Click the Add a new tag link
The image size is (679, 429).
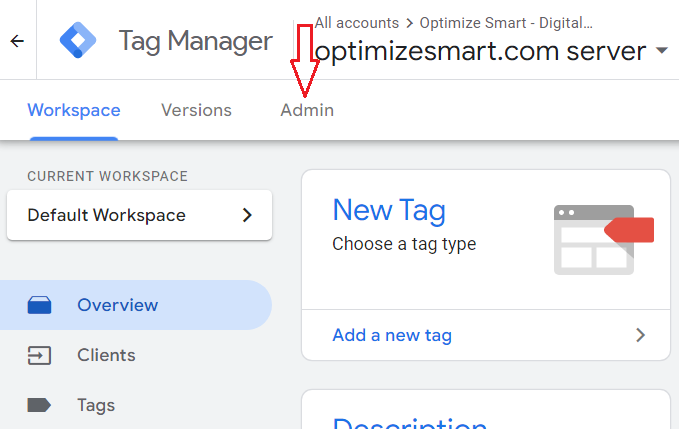392,335
